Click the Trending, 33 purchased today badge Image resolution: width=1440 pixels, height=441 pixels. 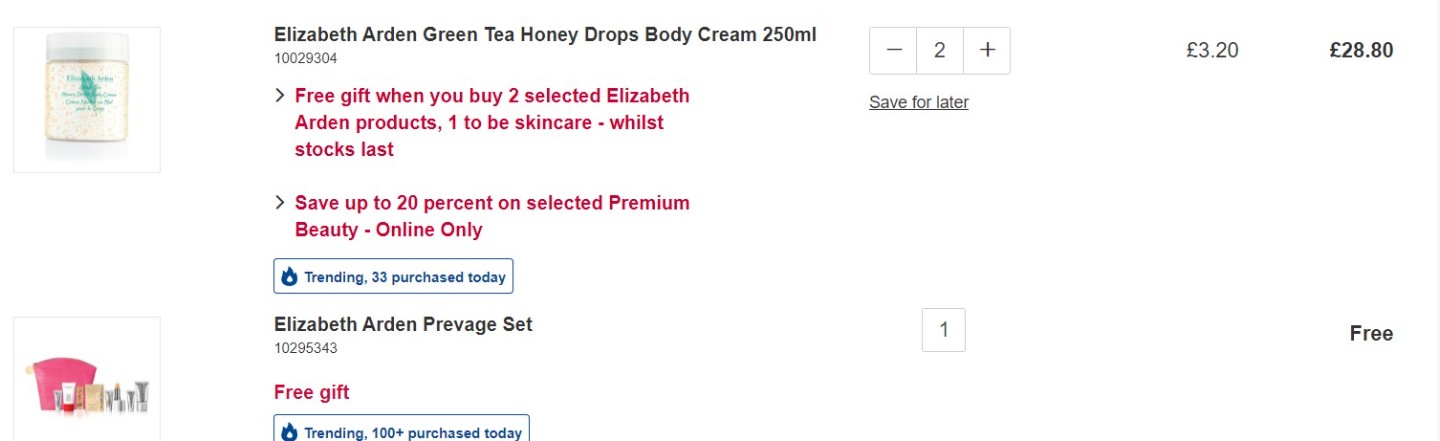393,277
